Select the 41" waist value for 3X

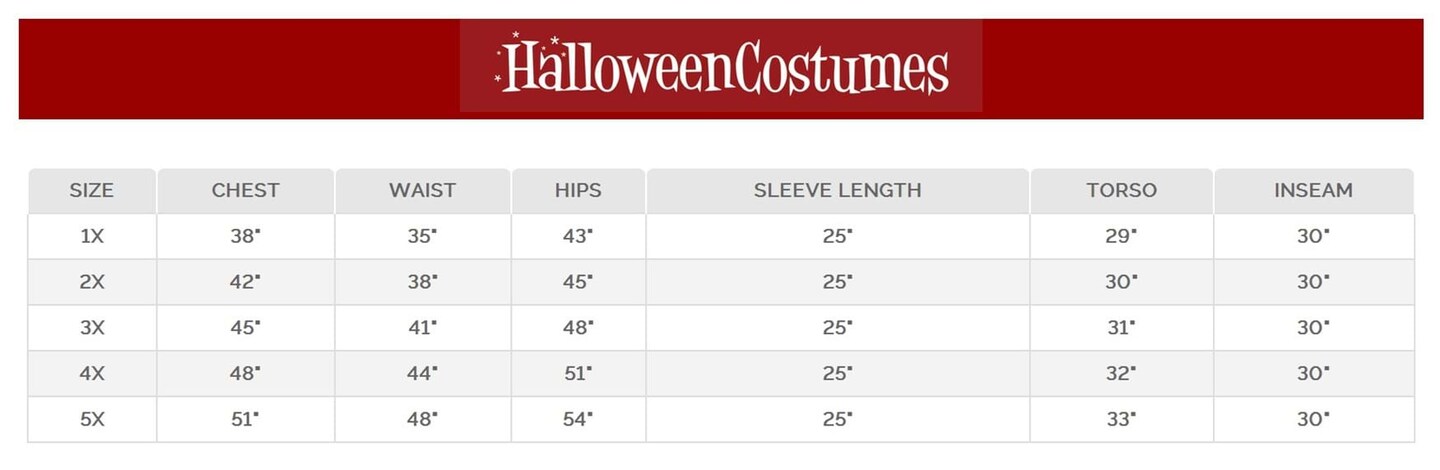422,328
